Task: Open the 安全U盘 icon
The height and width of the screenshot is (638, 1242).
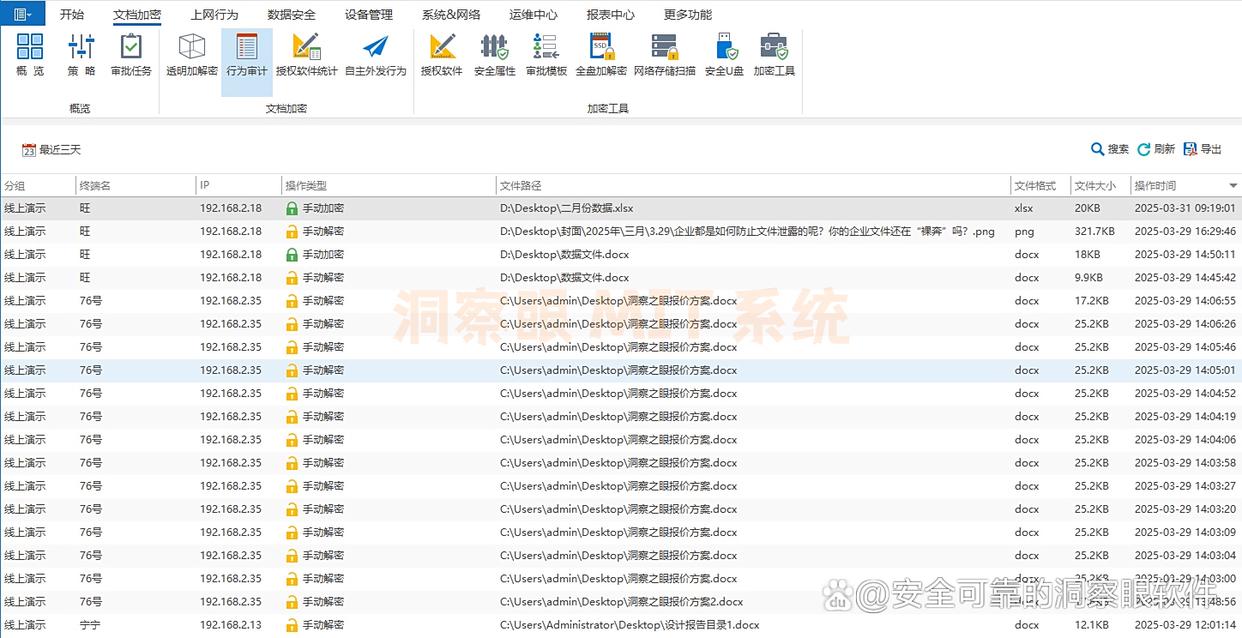Action: point(725,55)
